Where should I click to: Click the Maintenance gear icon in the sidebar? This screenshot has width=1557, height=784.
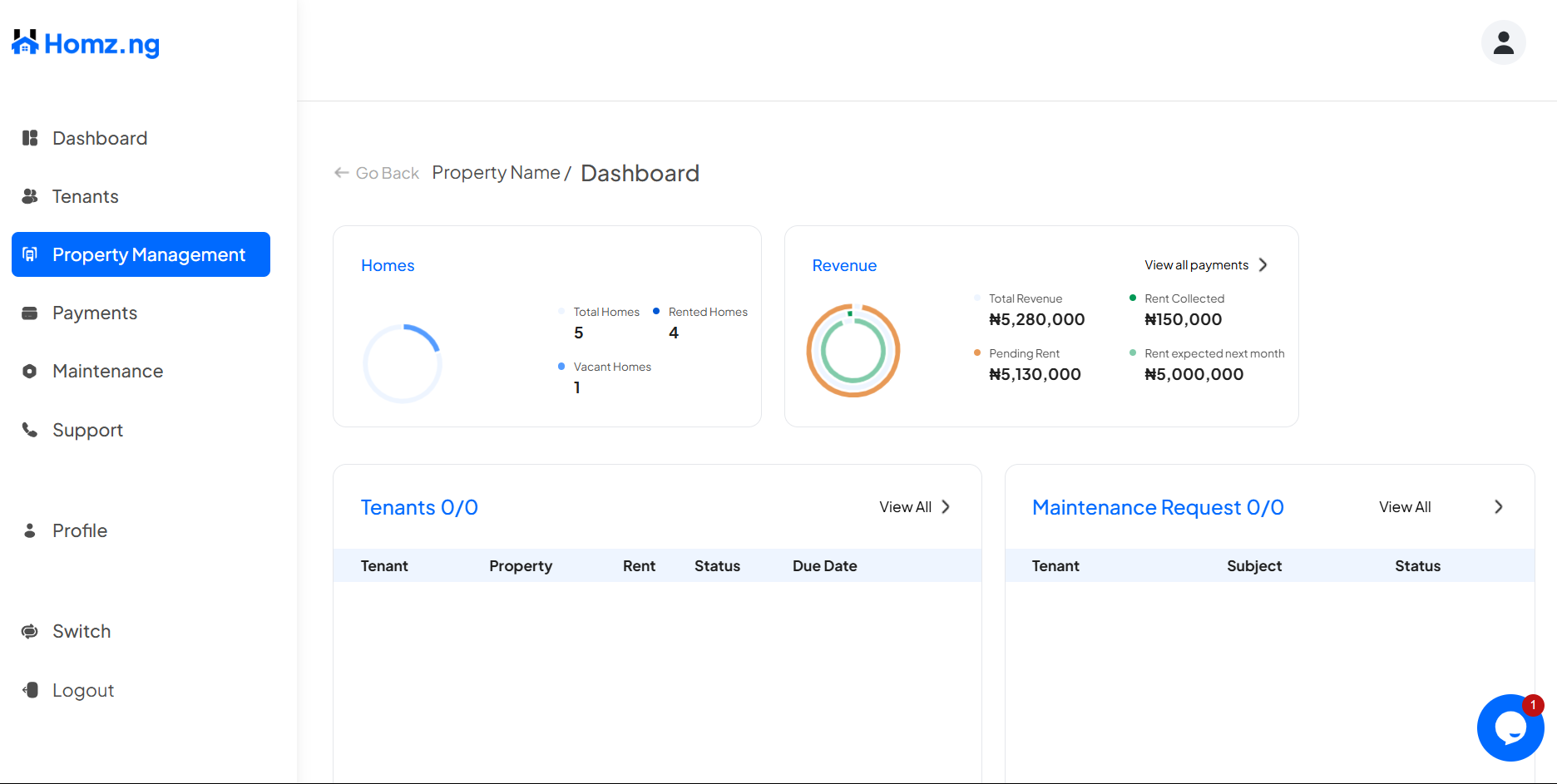tap(30, 372)
